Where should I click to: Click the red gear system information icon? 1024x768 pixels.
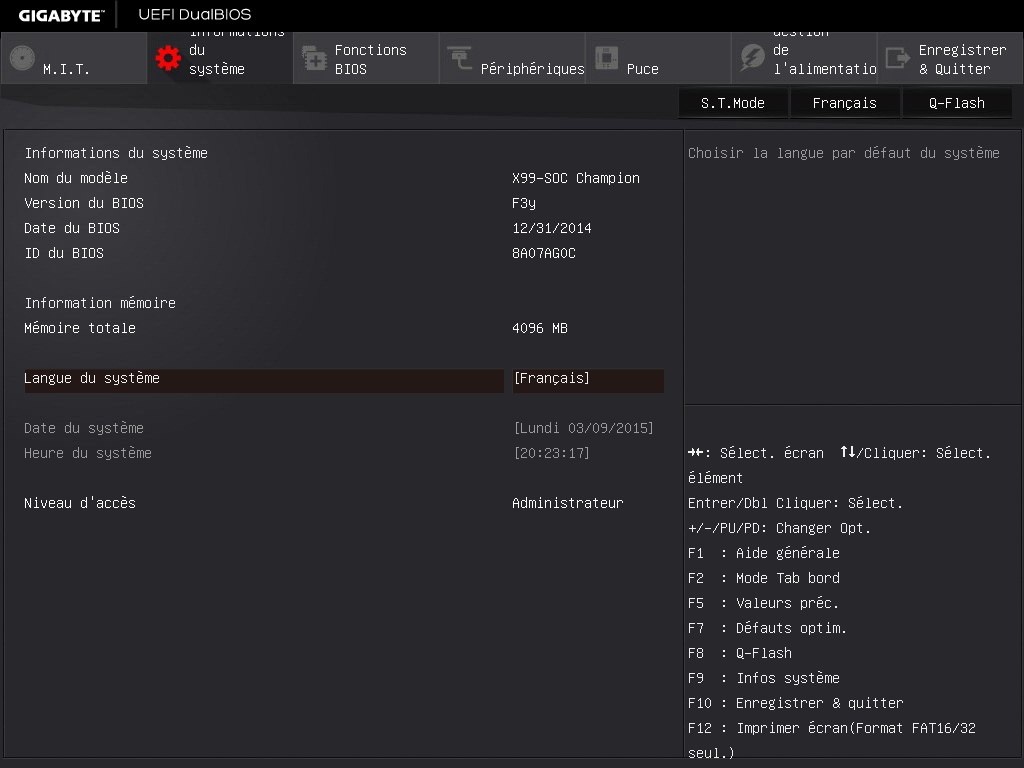tap(168, 58)
